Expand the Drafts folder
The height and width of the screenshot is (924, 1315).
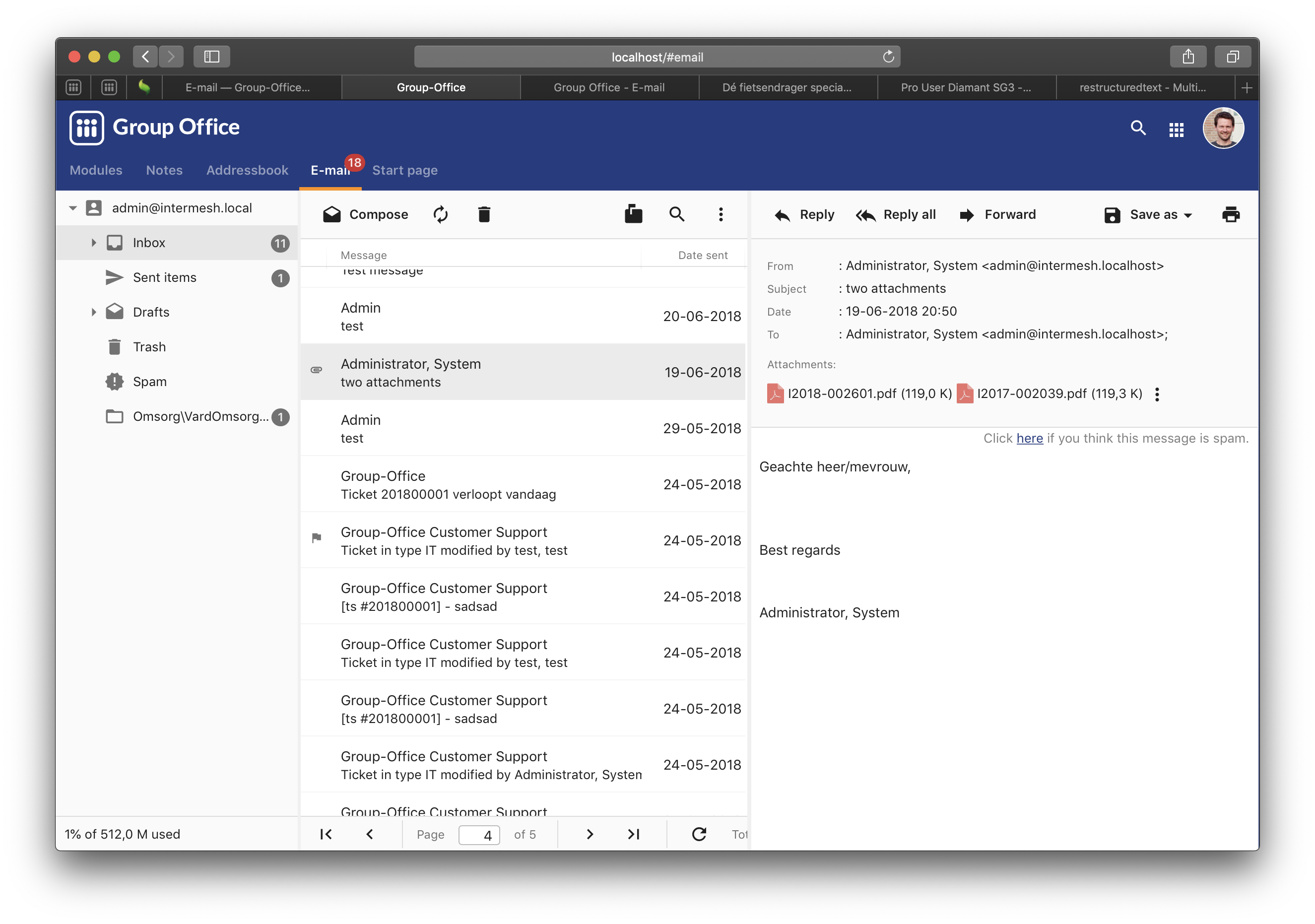93,312
